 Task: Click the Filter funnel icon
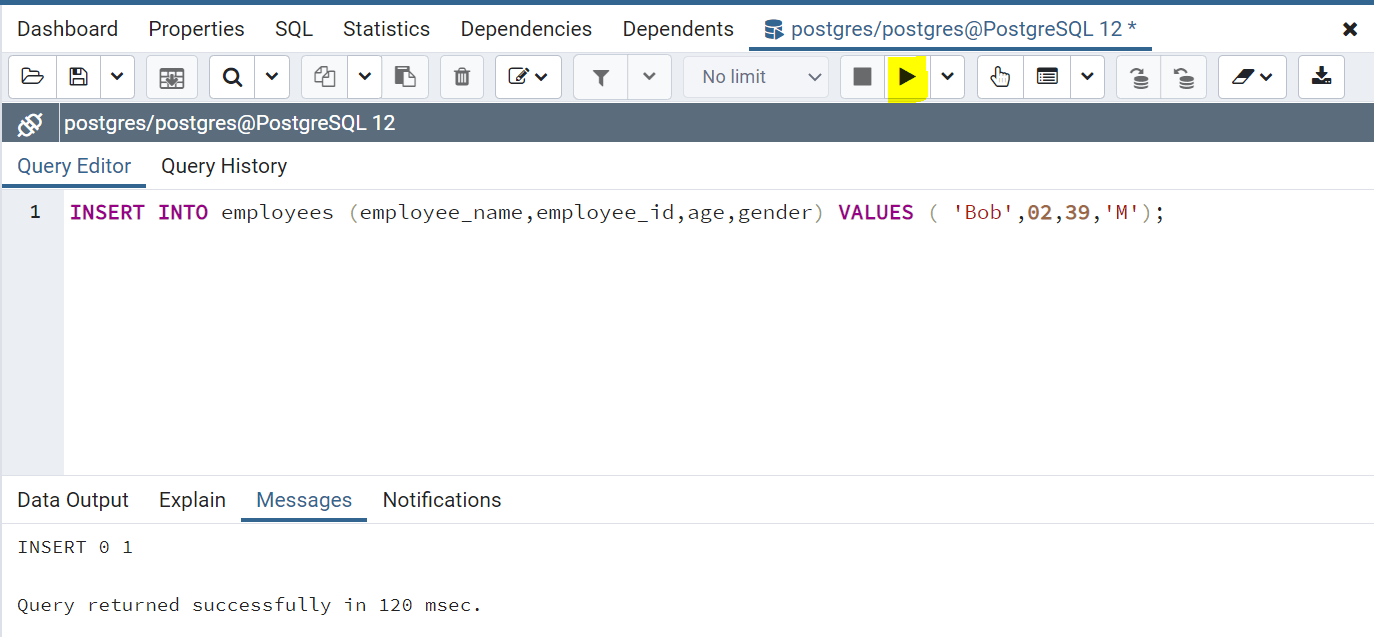click(601, 77)
